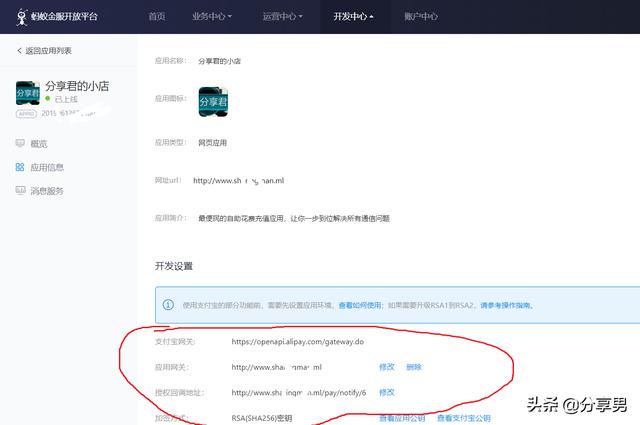The width and height of the screenshot is (640, 425).
Task: Click the 概览 monitor icon
Action: coord(20,143)
